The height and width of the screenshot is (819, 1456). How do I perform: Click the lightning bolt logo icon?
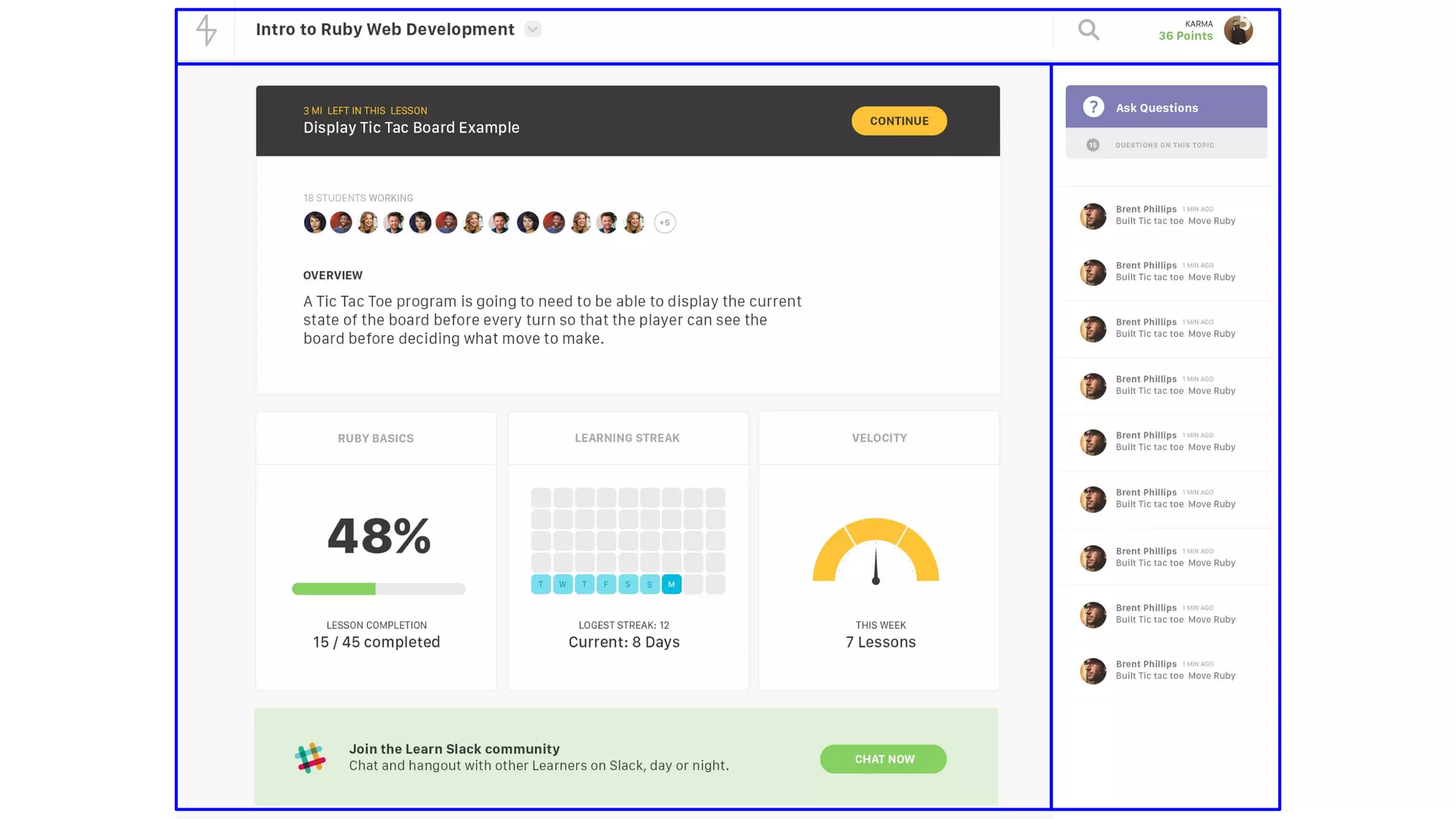pyautogui.click(x=206, y=30)
